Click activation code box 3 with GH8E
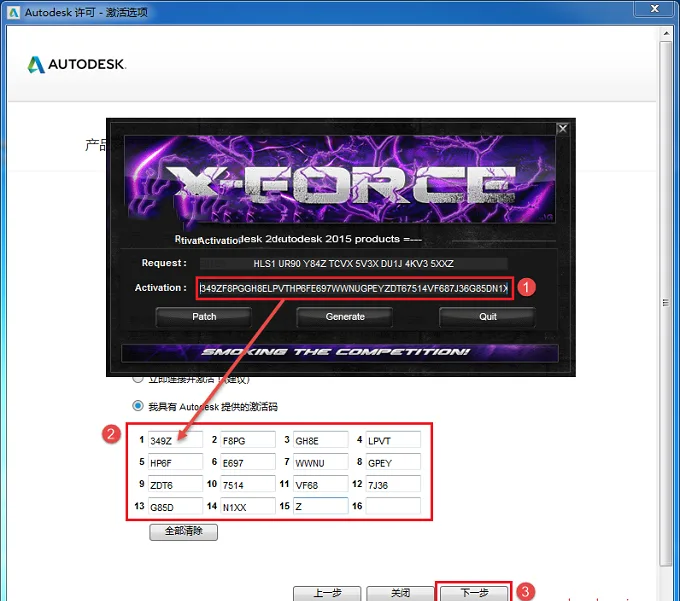The height and width of the screenshot is (601, 680). pyautogui.click(x=320, y=440)
